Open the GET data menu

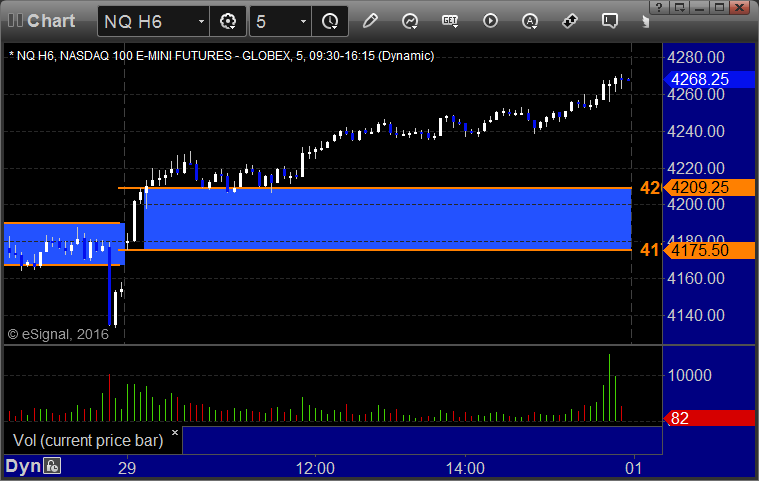[x=450, y=21]
